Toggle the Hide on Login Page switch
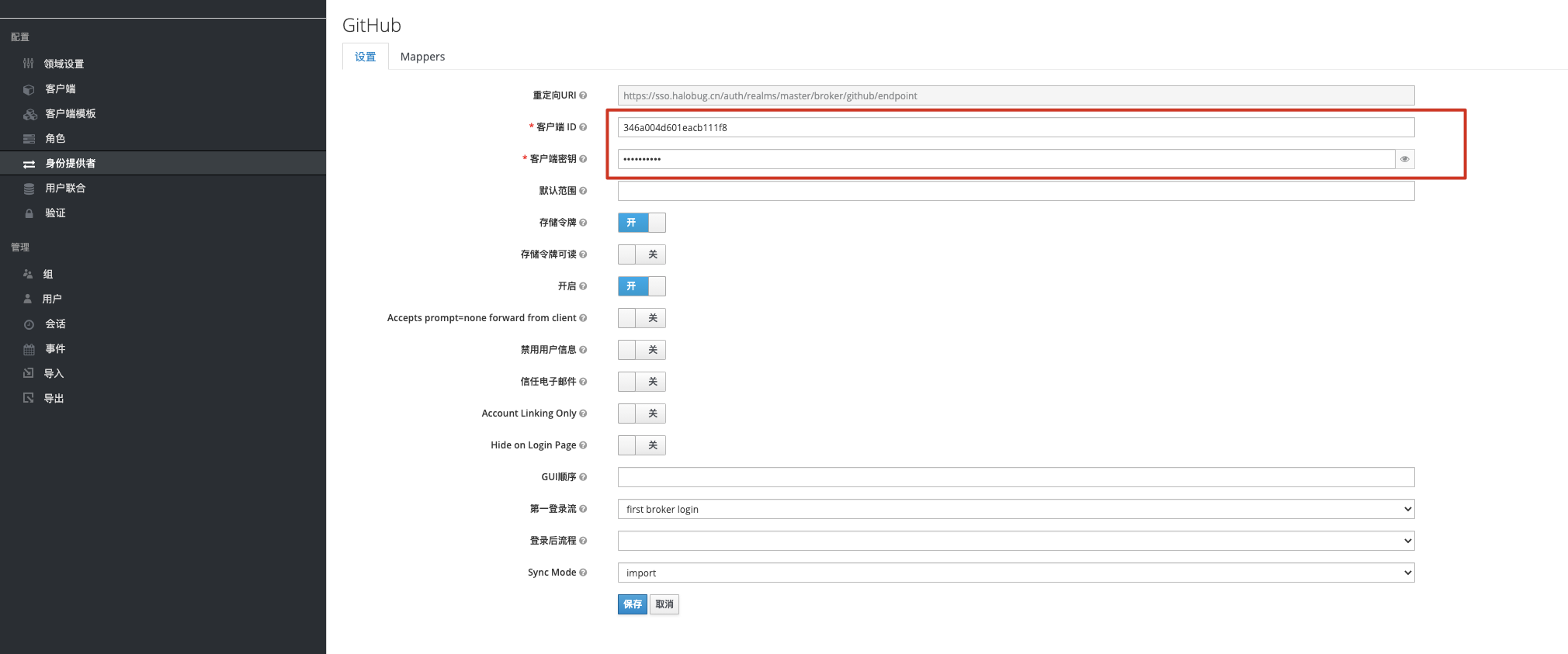 tap(642, 445)
